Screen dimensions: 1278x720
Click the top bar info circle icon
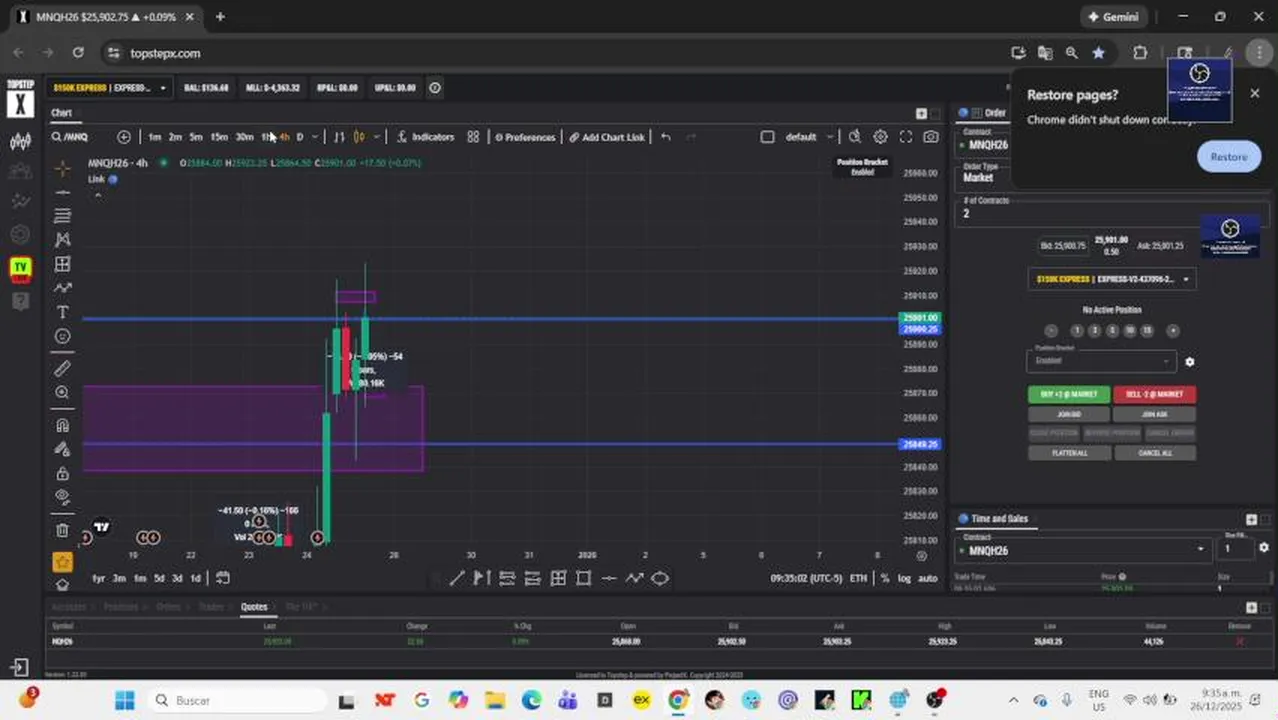coord(435,88)
